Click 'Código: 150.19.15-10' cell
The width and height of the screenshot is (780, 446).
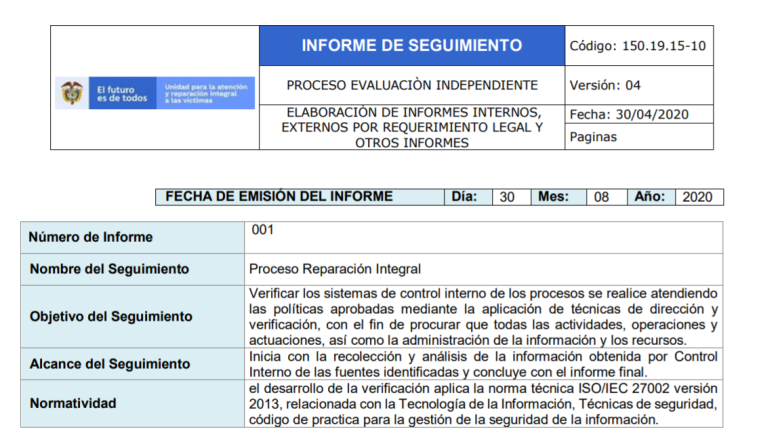click(639, 46)
